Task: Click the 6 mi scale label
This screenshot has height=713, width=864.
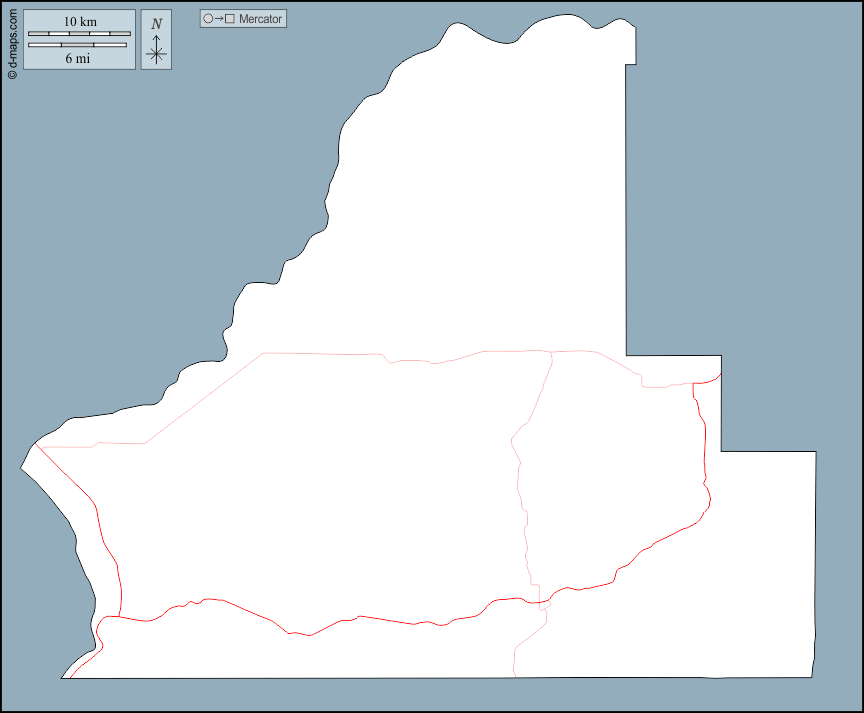Action: tap(78, 58)
